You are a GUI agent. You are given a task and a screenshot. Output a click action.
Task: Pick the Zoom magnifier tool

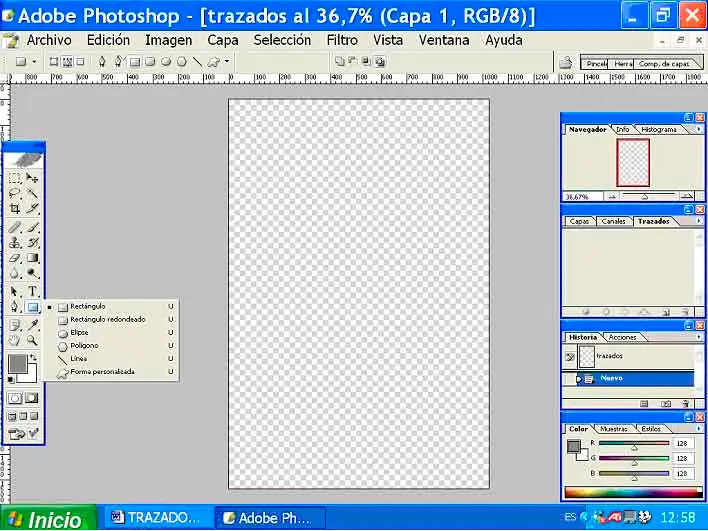33,340
